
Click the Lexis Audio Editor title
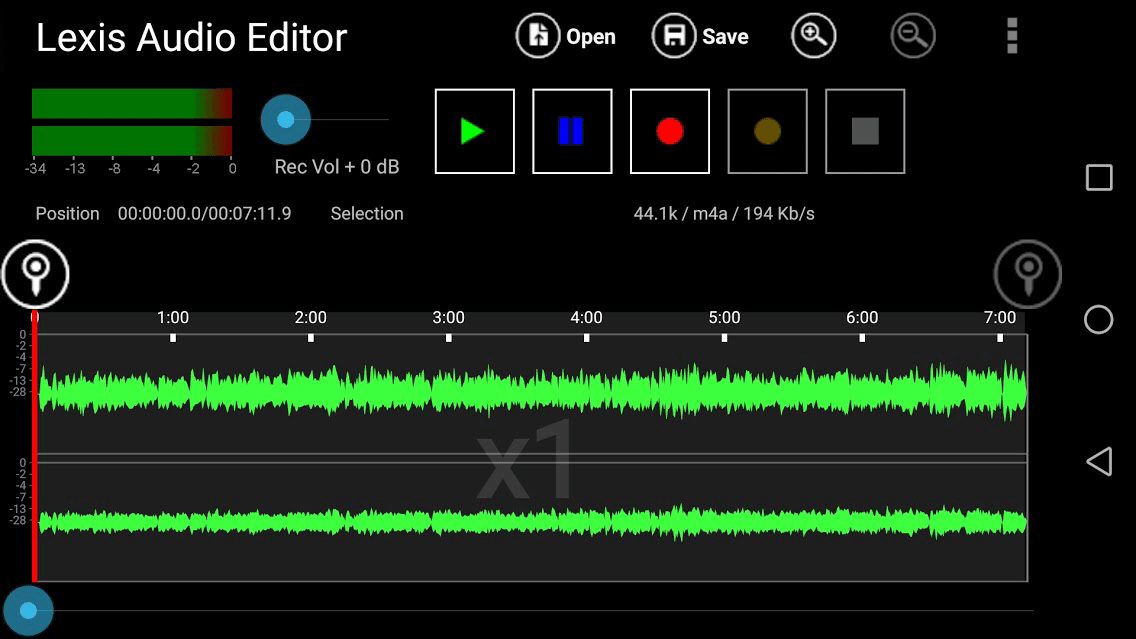point(191,38)
